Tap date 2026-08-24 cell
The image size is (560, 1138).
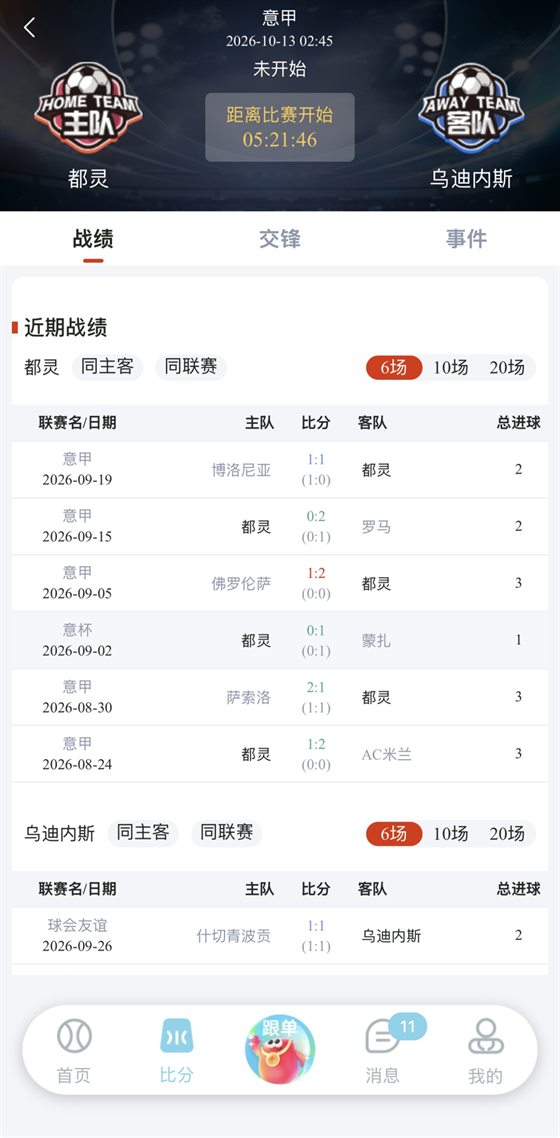click(77, 764)
